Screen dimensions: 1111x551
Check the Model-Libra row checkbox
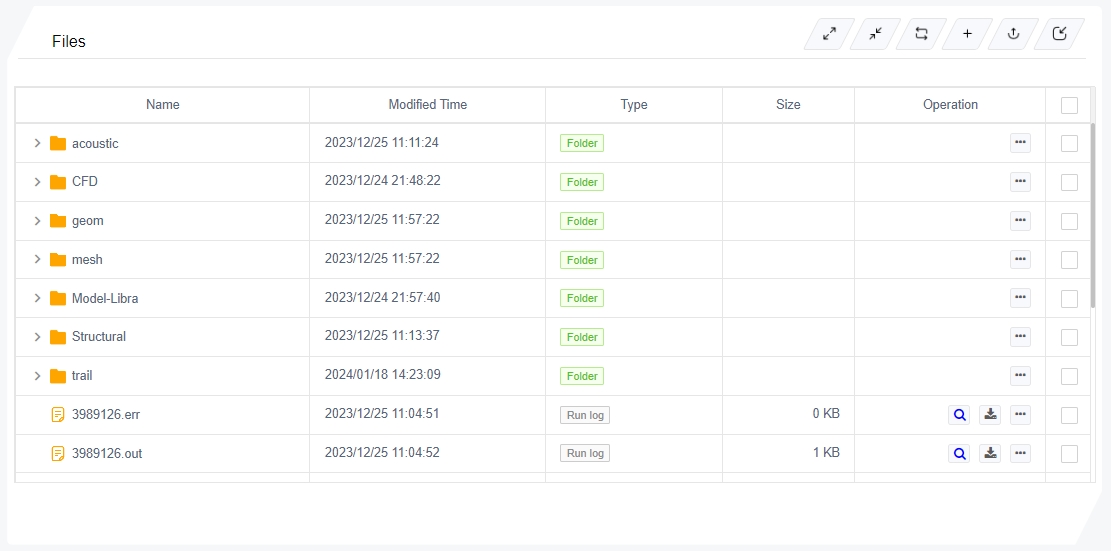tap(1069, 299)
